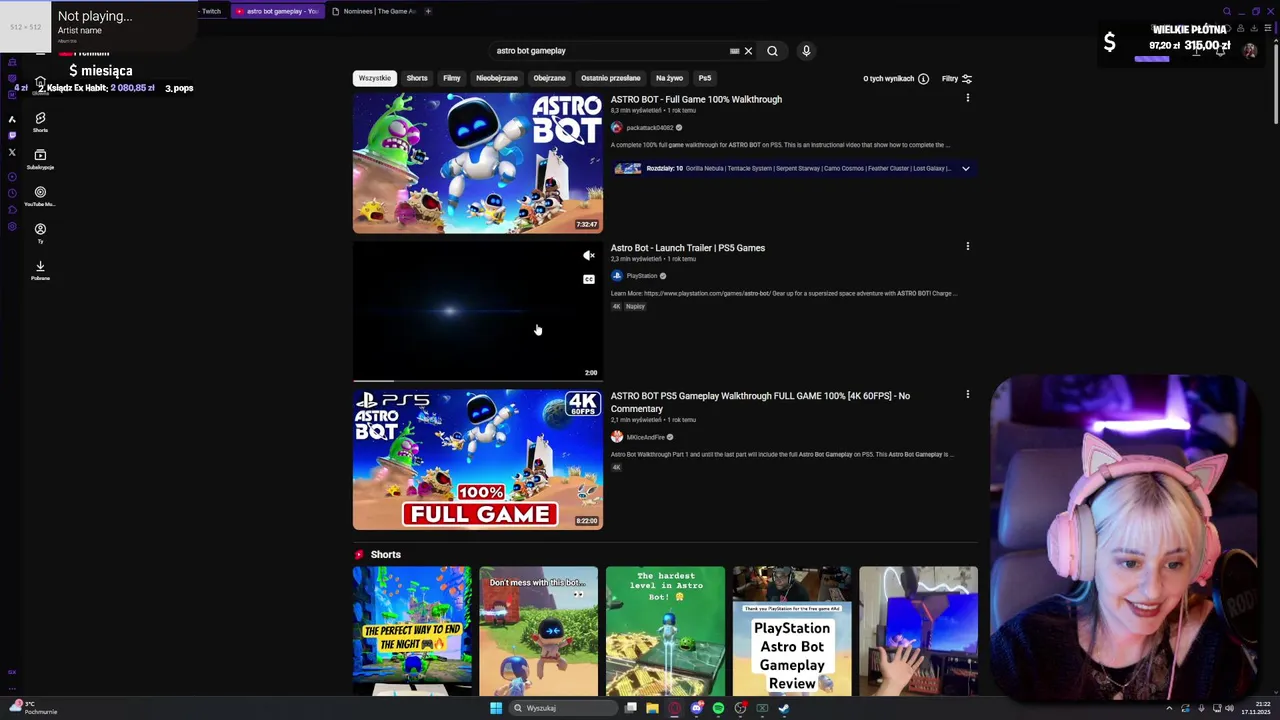Image resolution: width=1280 pixels, height=720 pixels.
Task: Open info about these results icon
Action: tap(923, 79)
